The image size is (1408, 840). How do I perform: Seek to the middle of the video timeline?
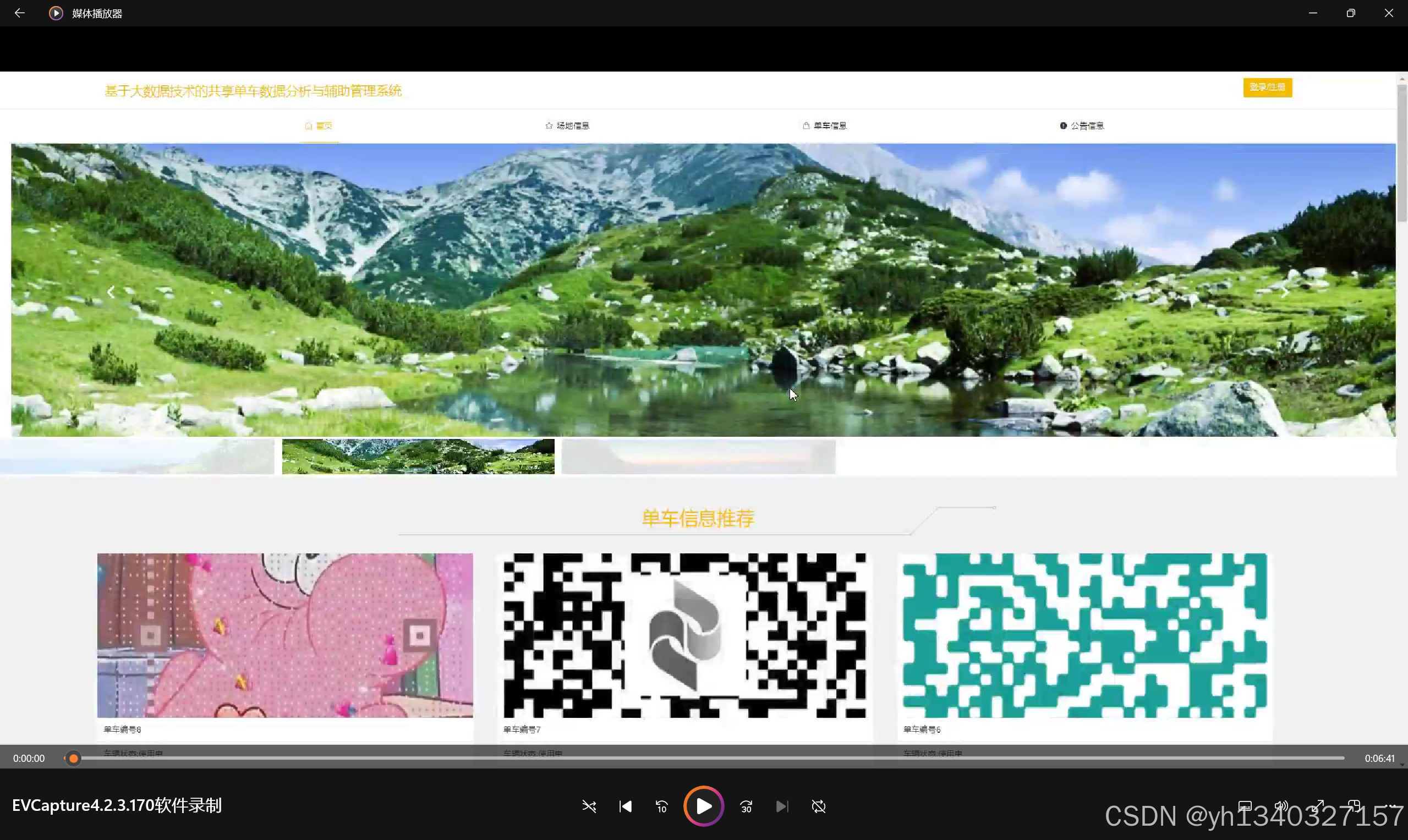[704, 759]
